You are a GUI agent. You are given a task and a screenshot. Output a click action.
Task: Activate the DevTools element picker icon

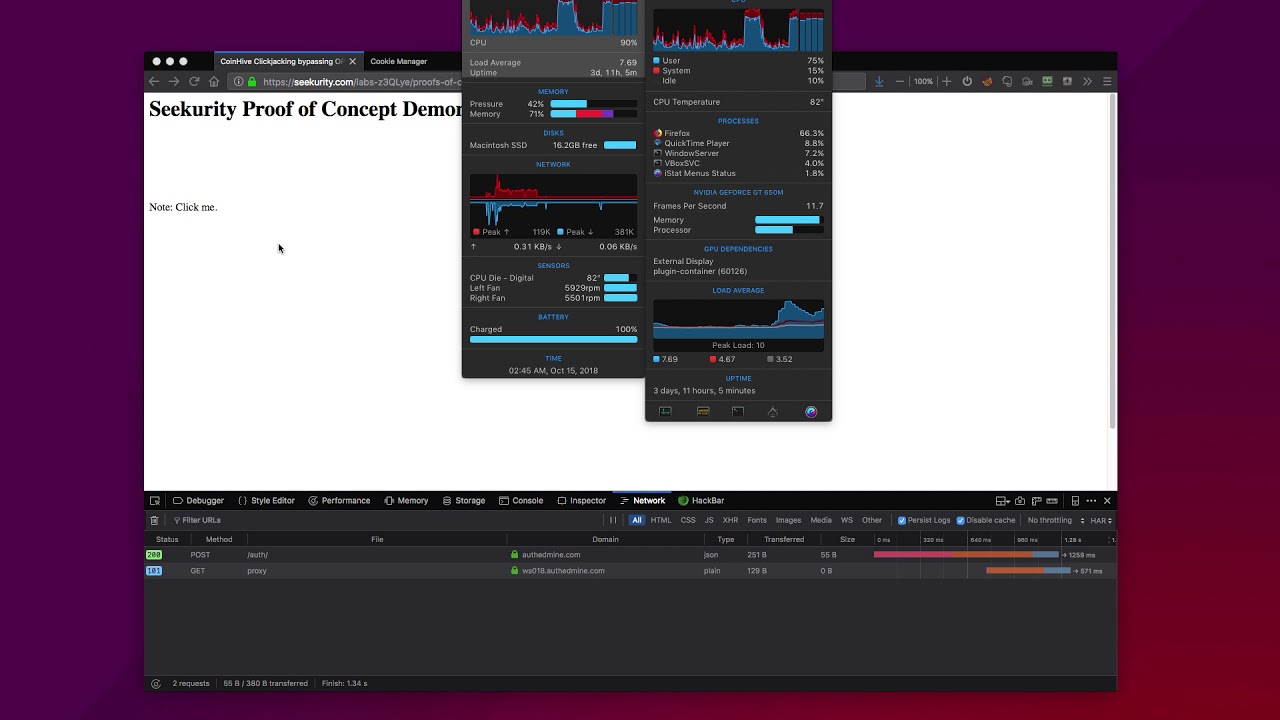tap(155, 500)
